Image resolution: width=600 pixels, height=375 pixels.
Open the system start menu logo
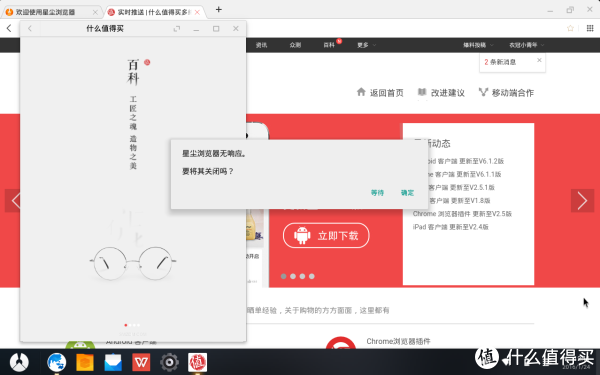coord(19,362)
